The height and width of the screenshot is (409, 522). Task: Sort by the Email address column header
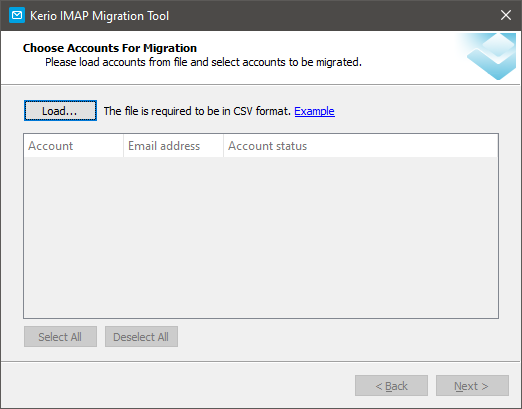173,146
